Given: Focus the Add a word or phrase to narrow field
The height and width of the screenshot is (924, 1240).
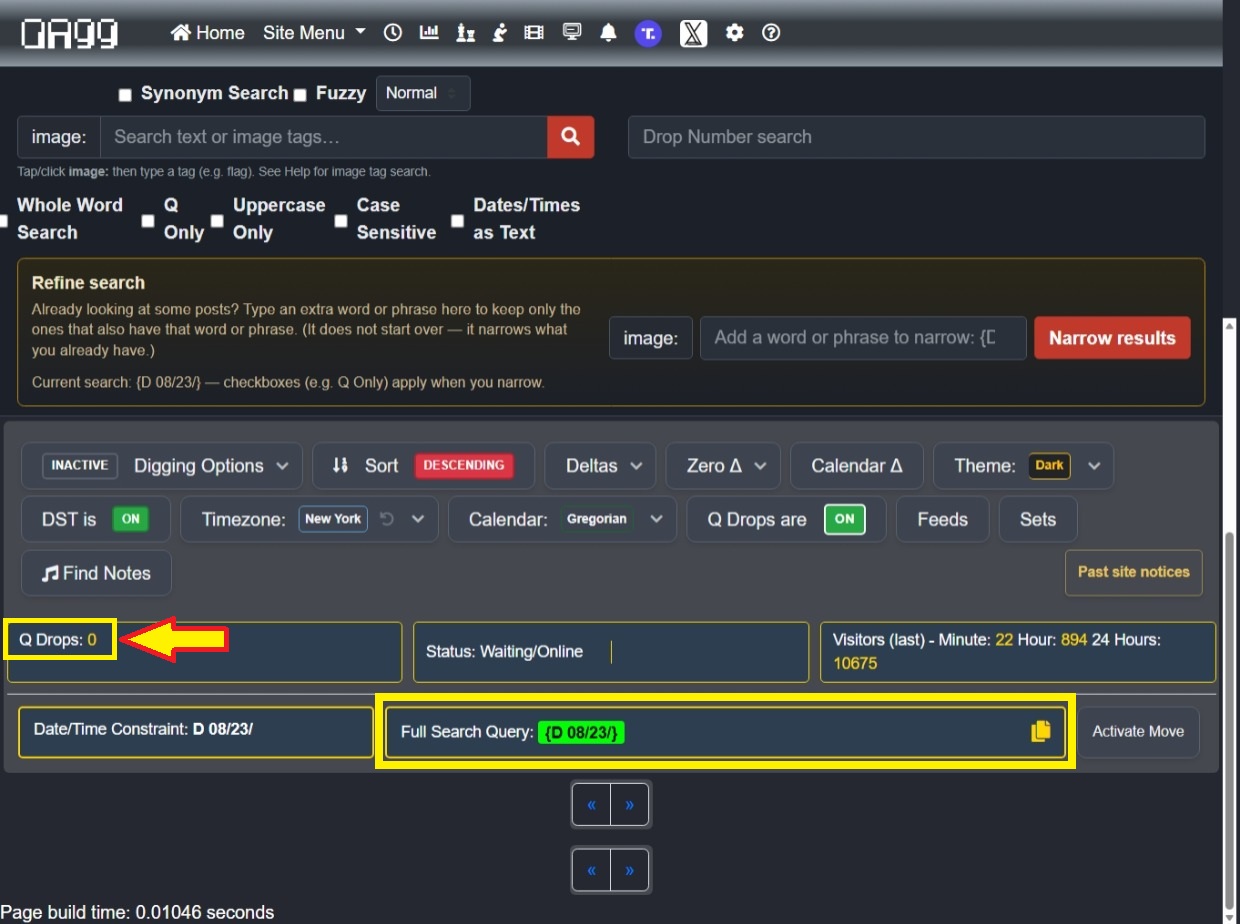Looking at the screenshot, I should click(x=863, y=338).
